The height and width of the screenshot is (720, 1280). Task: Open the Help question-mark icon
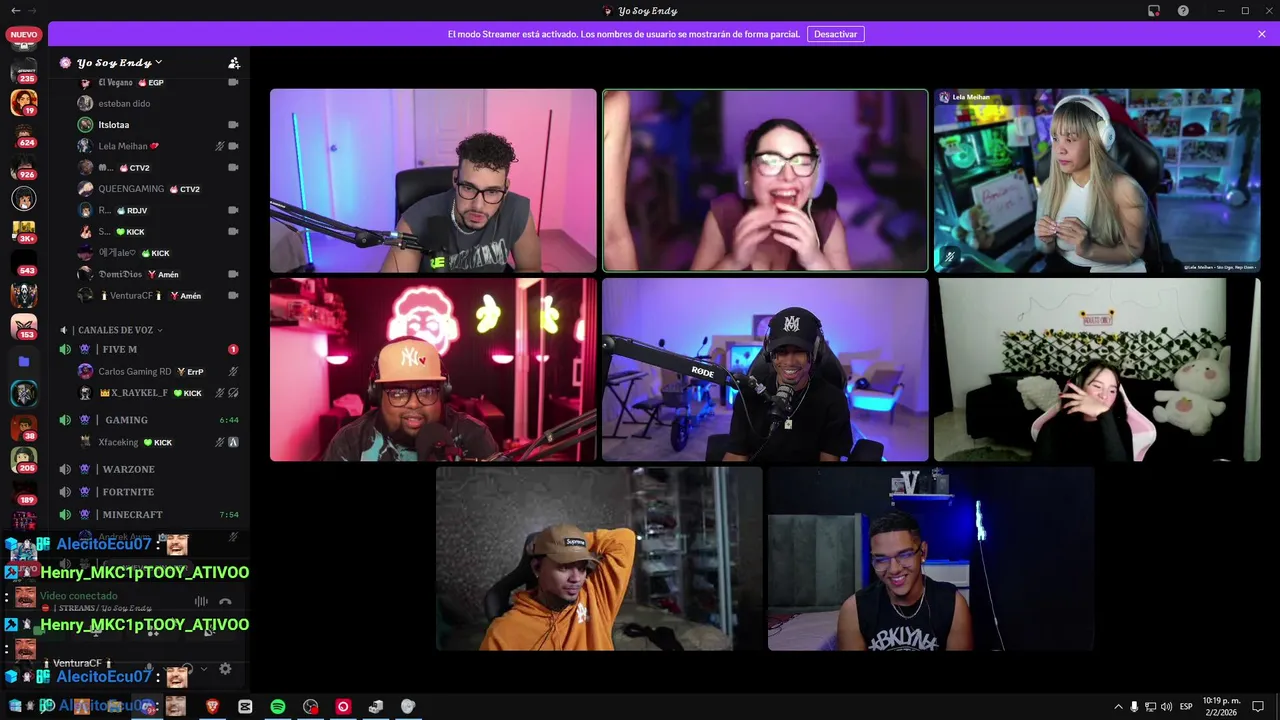(1183, 11)
